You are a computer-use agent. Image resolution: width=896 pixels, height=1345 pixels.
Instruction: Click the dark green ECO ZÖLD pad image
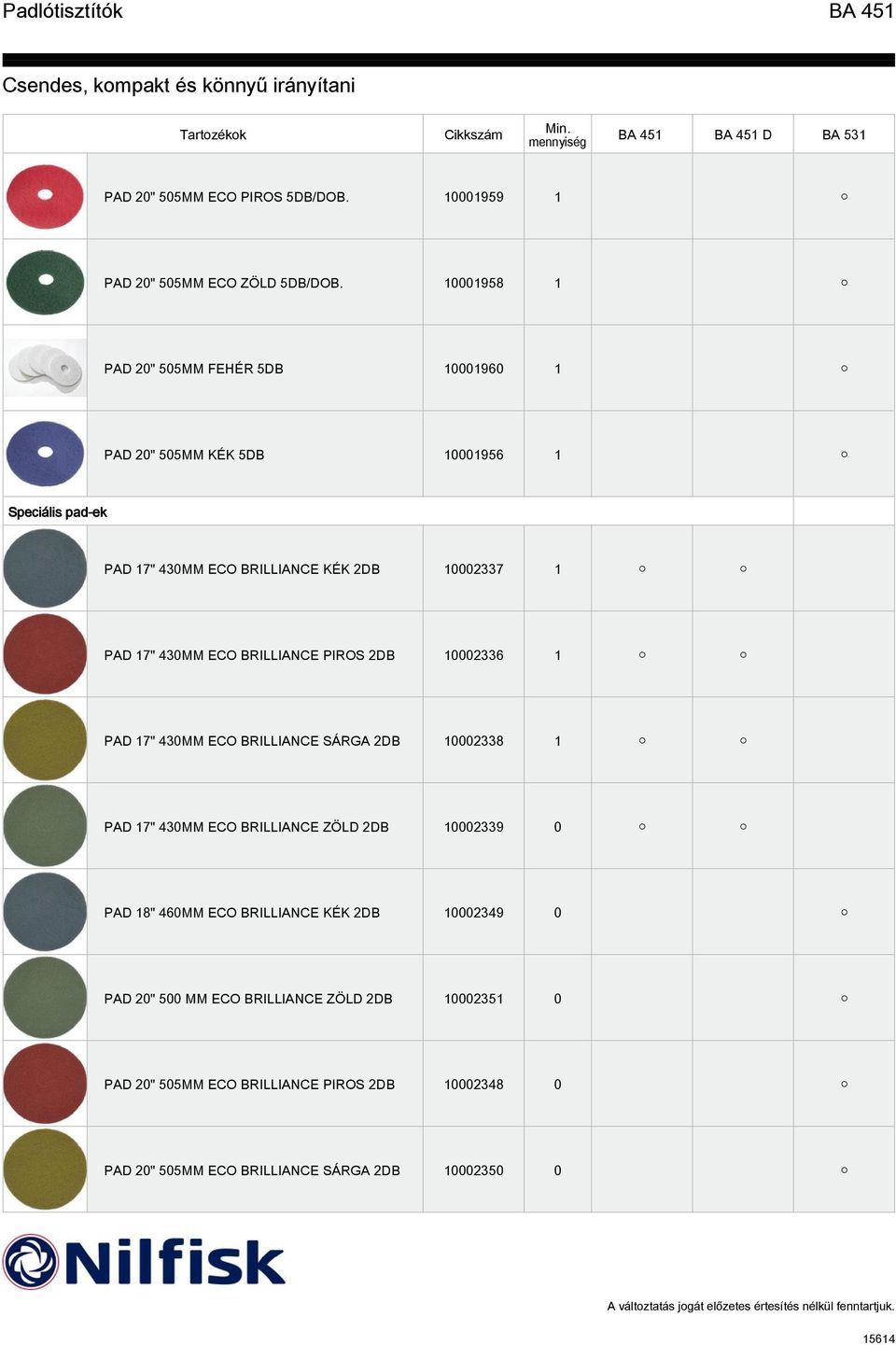45,283
